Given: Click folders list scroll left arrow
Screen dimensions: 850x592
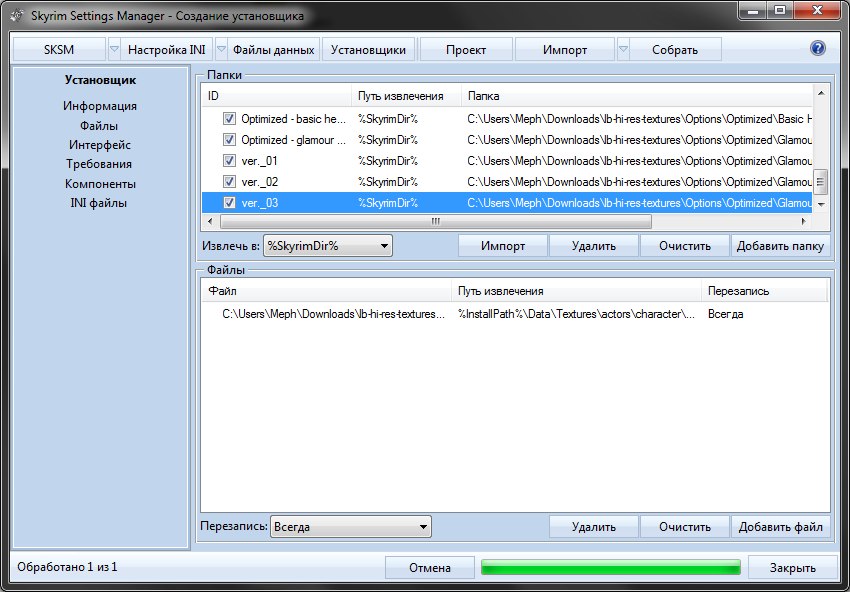Looking at the screenshot, I should (210, 221).
